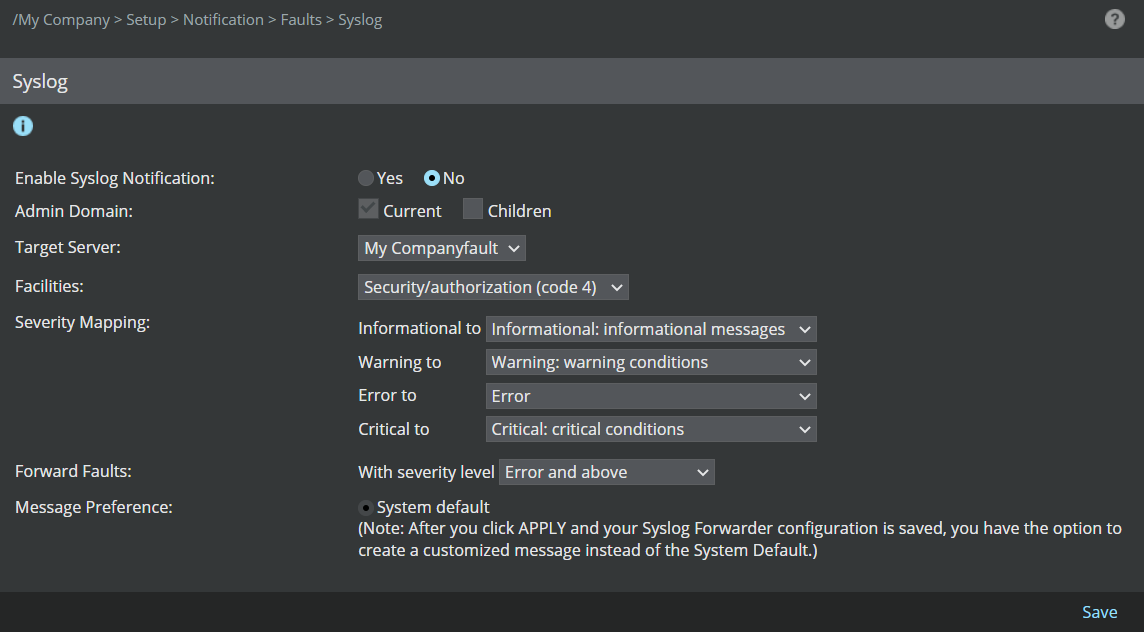The image size is (1144, 632).
Task: Open the Warning to severity dropdown
Action: 651,362
